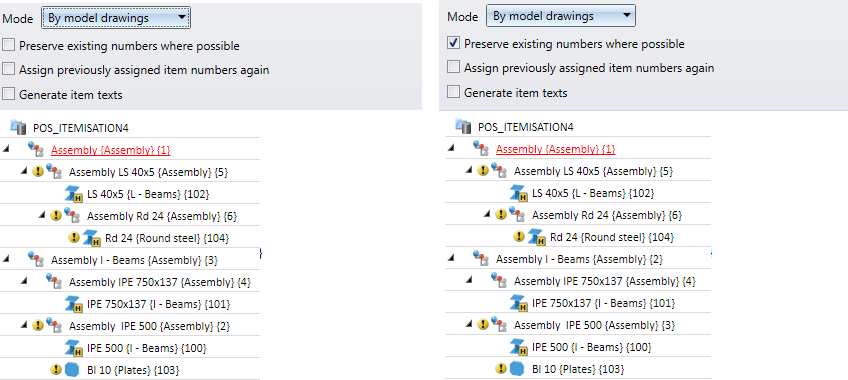The height and width of the screenshot is (380, 848).
Task: Click the blue plate icon of Bl 10, left panel
Action: click(71, 369)
